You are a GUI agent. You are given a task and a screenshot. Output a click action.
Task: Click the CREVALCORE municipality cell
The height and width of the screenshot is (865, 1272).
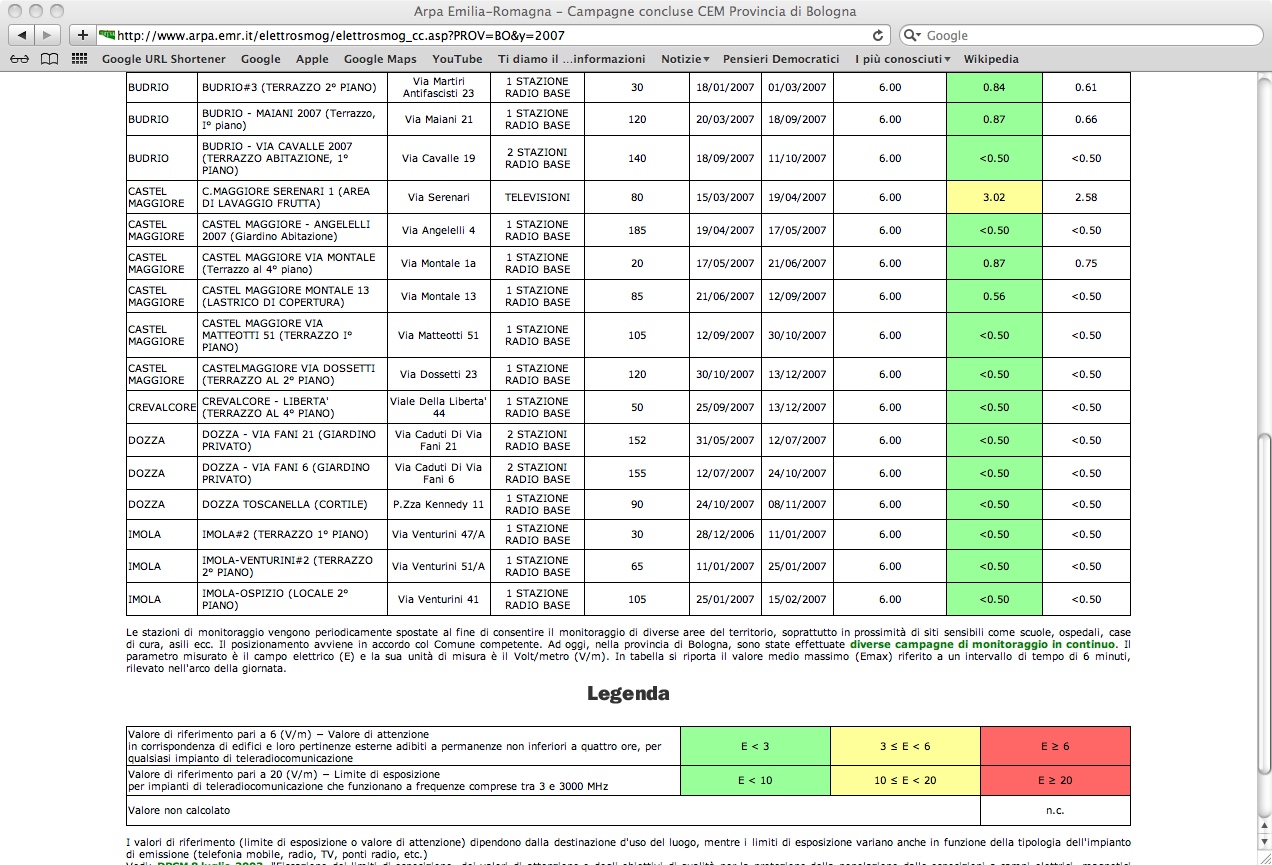pyautogui.click(x=162, y=407)
